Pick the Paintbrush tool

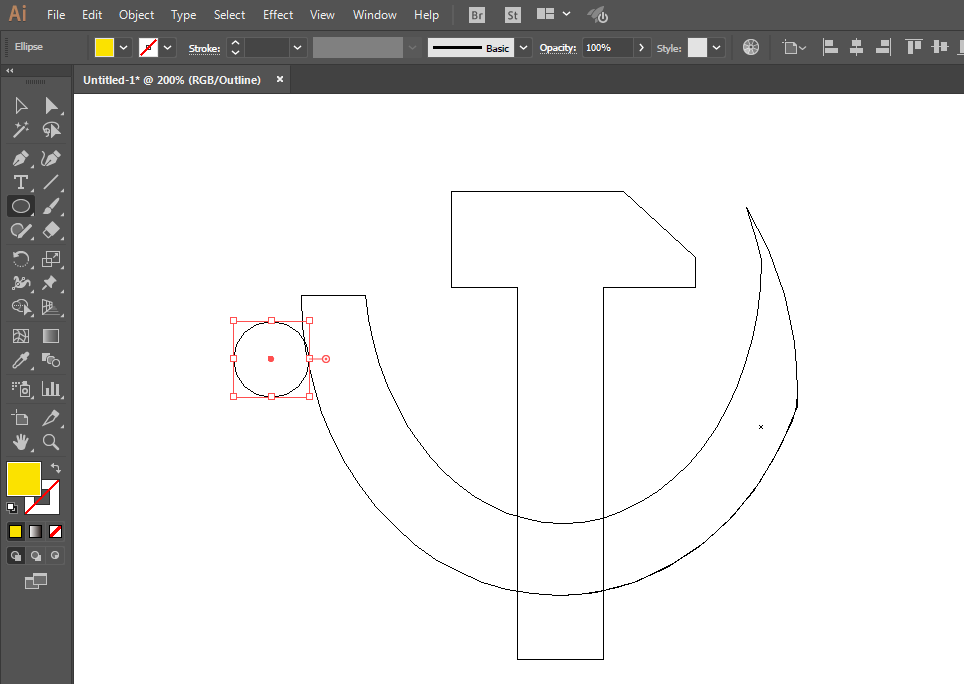(x=51, y=206)
